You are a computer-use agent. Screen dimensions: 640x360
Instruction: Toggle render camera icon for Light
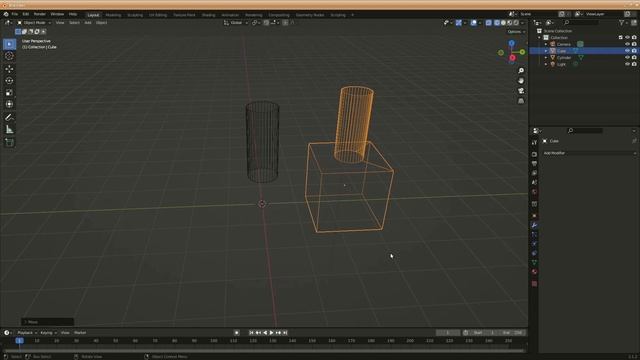[x=634, y=64]
